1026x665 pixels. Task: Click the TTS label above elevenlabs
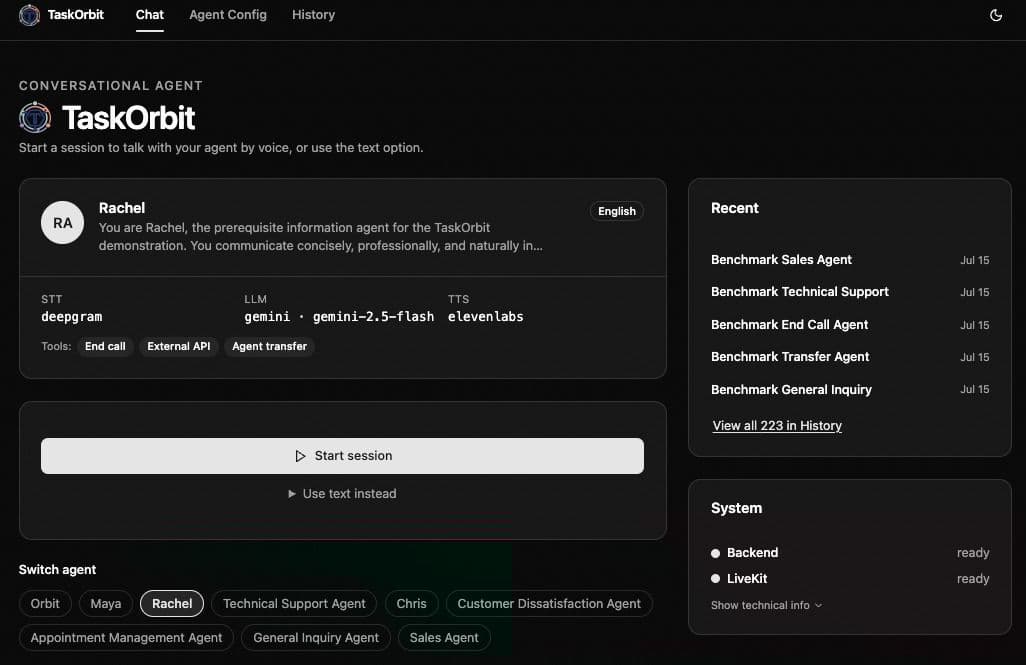458,299
